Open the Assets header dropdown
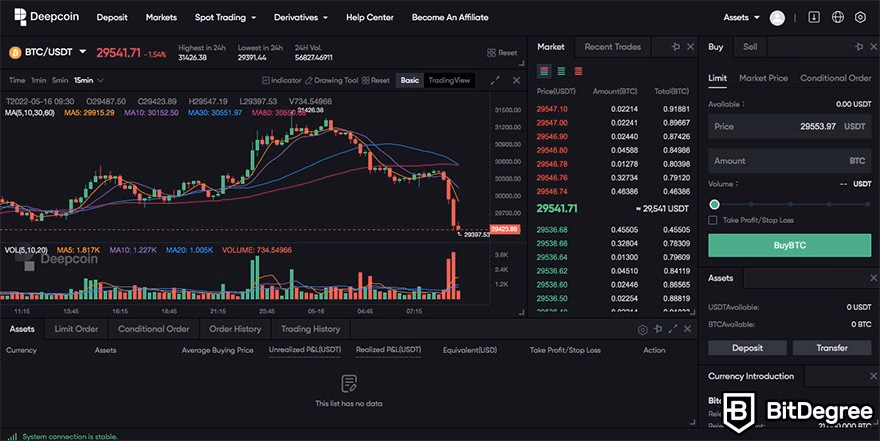 [741, 17]
